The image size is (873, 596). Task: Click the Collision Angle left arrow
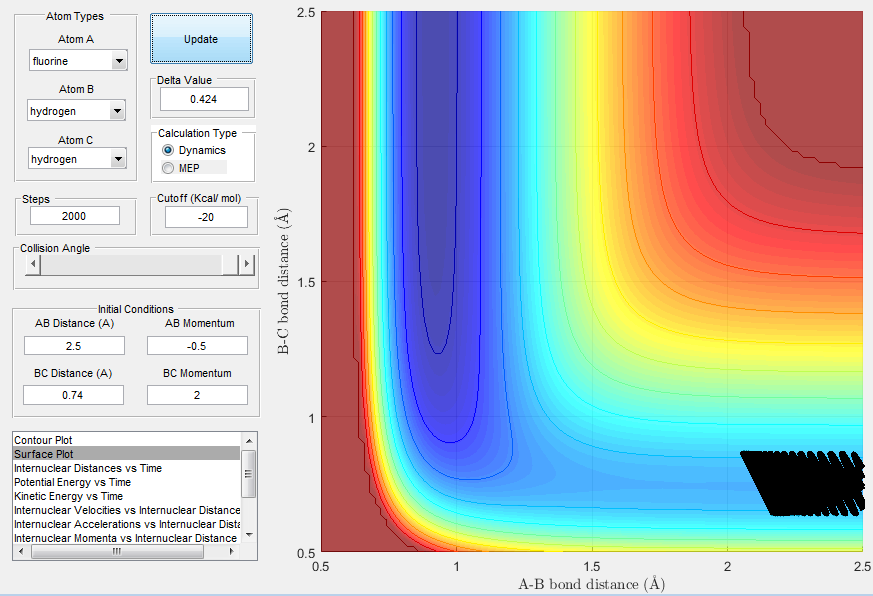33,265
